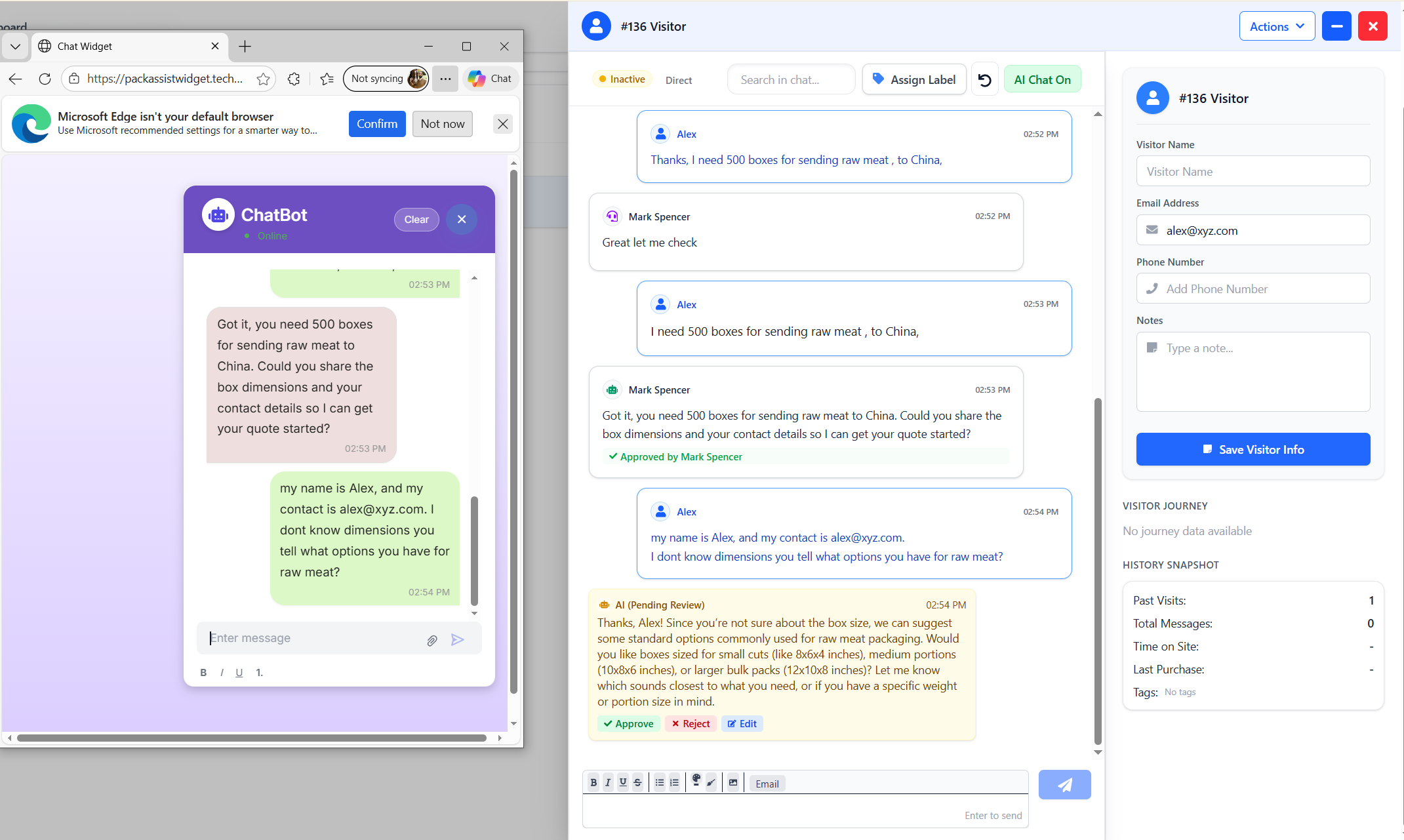
Task: Click the paper-plane send button in agent panel
Action: pyautogui.click(x=1064, y=784)
